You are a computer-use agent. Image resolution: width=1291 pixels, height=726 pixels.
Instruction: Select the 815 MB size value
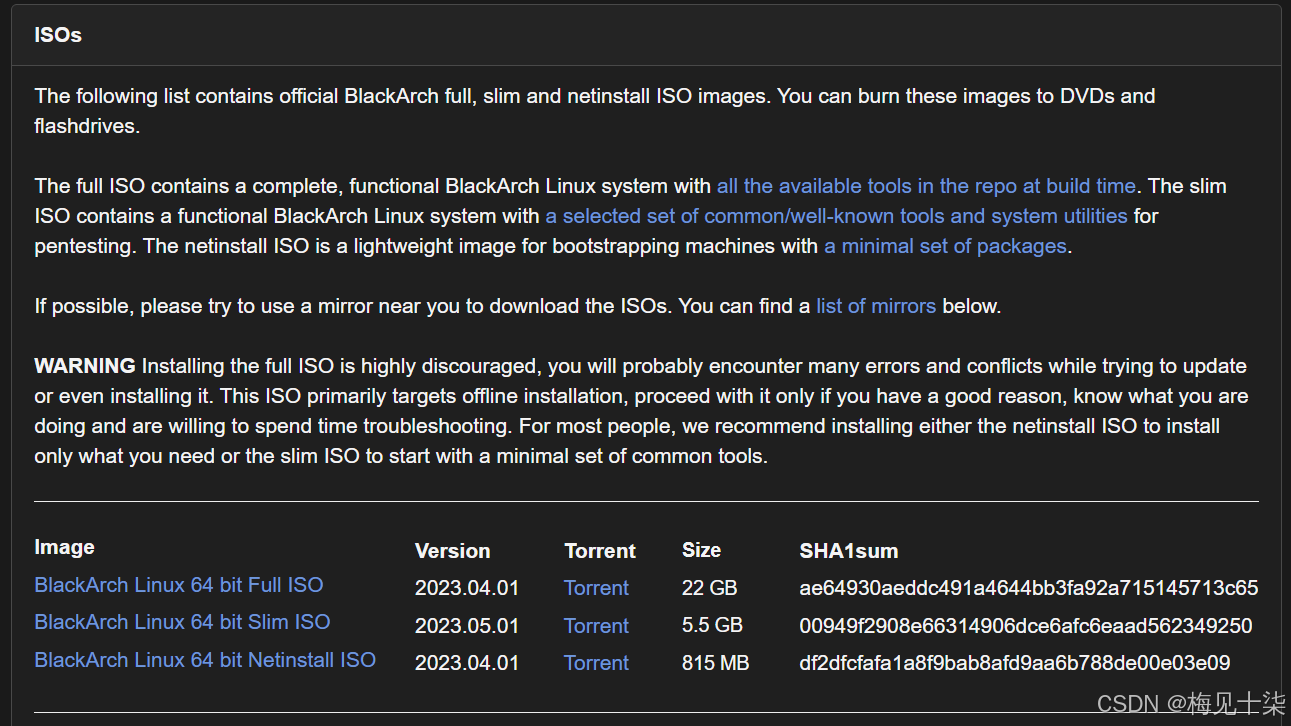[715, 663]
